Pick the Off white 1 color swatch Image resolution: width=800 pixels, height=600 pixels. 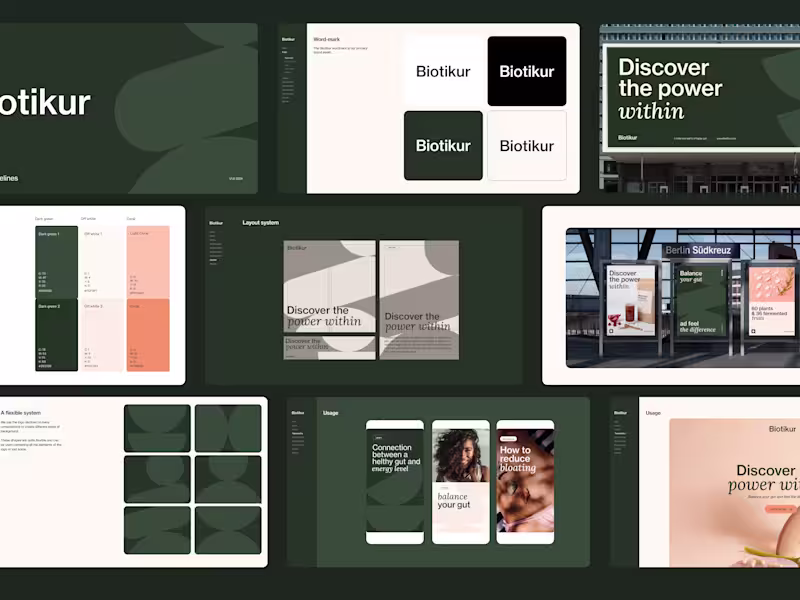[102, 262]
